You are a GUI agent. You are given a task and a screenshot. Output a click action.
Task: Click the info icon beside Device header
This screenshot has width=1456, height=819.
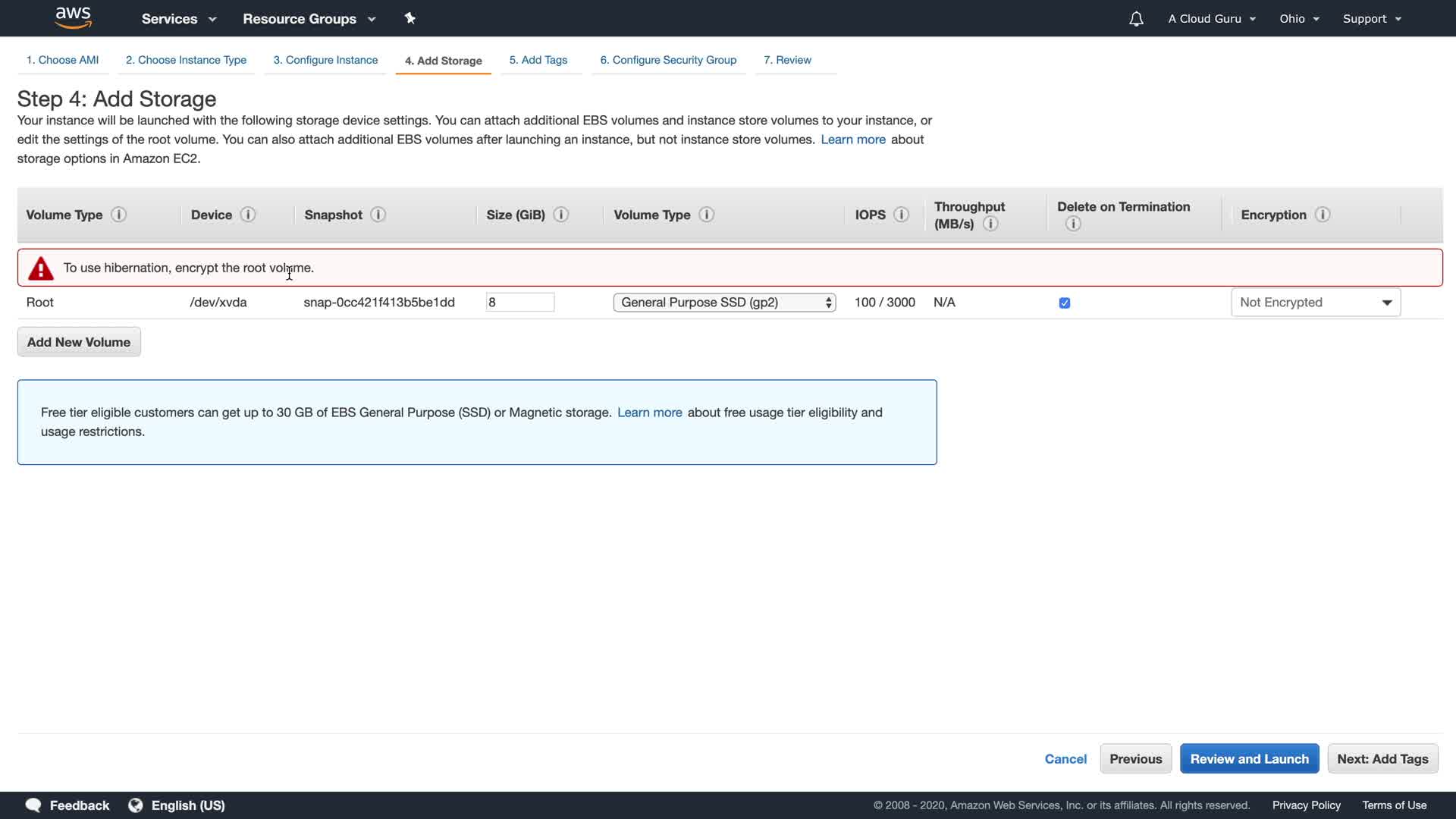[248, 215]
